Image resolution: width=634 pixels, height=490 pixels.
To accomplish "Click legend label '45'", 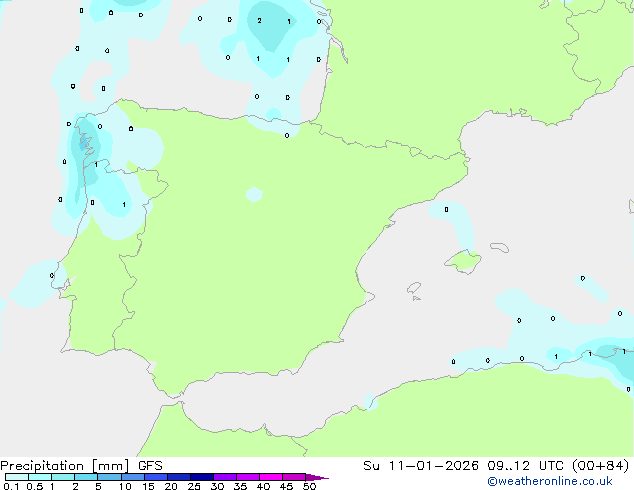I will click(286, 486).
